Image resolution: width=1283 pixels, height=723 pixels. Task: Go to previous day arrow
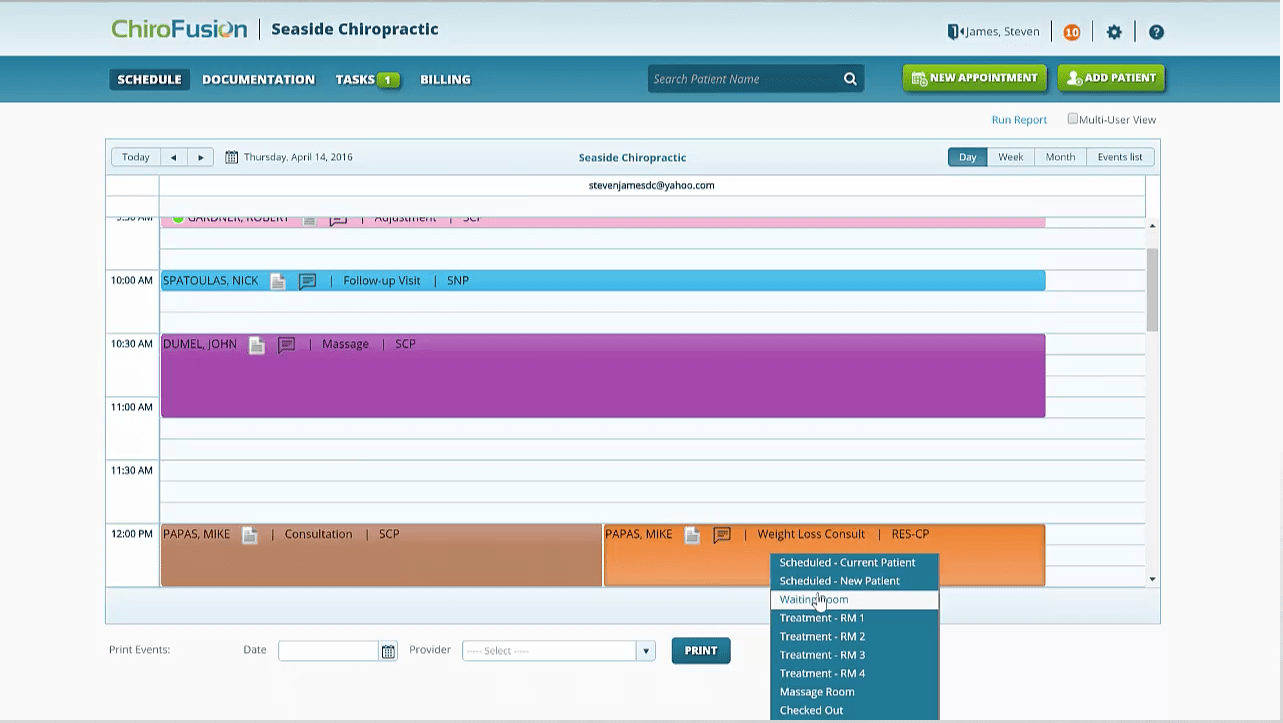pos(174,157)
